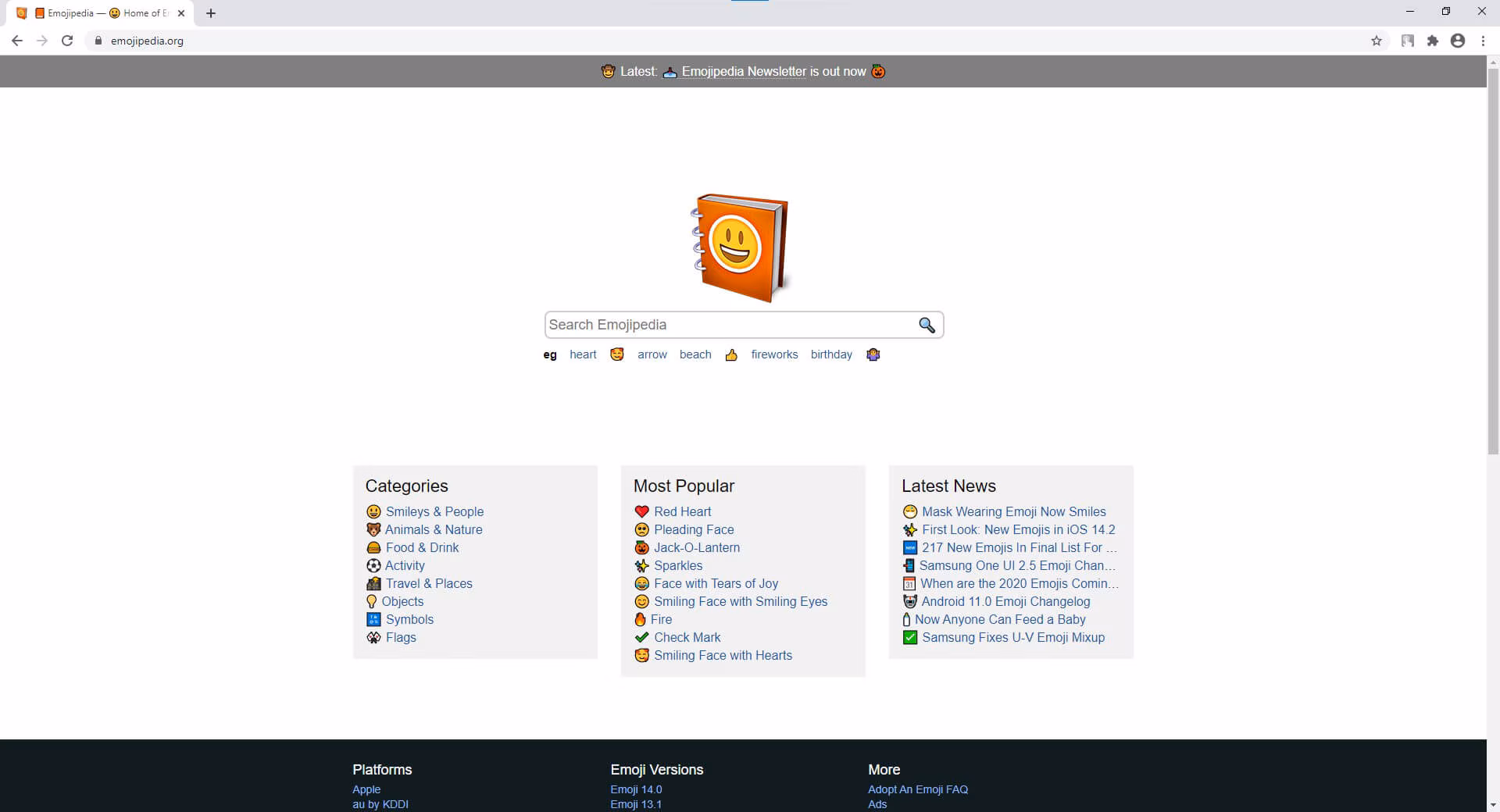Go back using the browser back arrow

pyautogui.click(x=17, y=41)
